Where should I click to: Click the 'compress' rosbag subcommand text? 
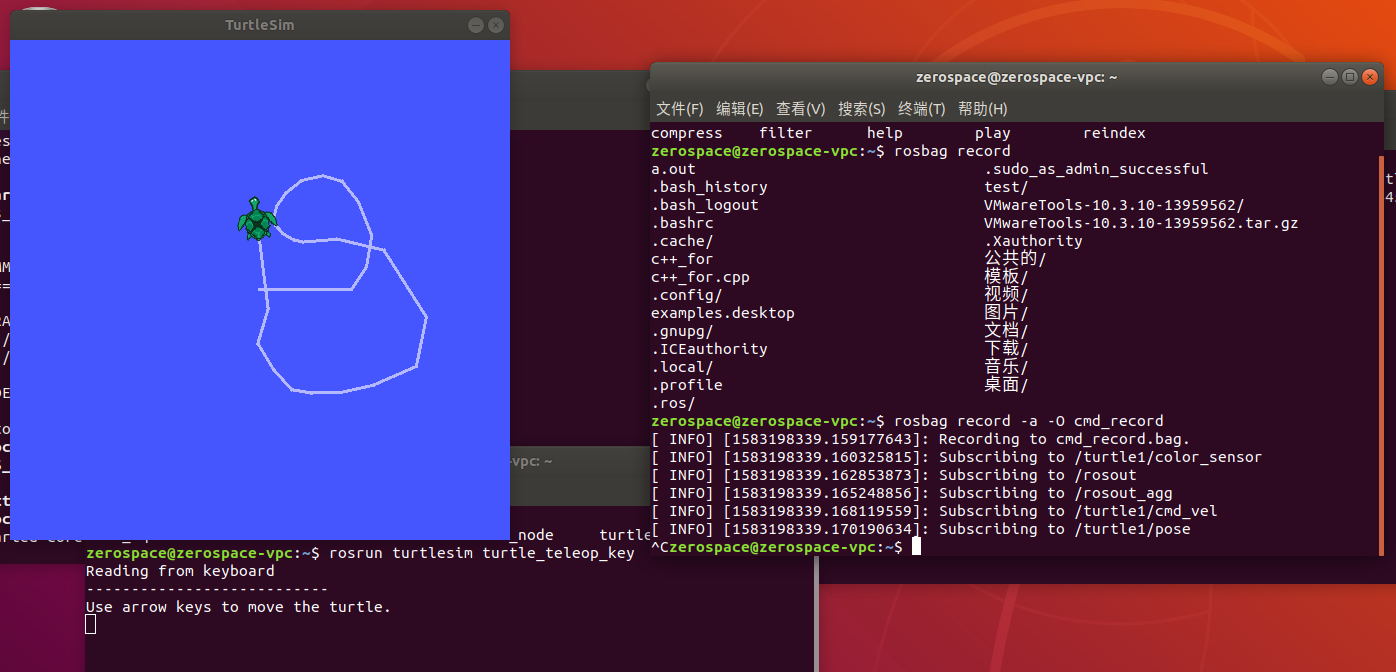pyautogui.click(x=687, y=133)
